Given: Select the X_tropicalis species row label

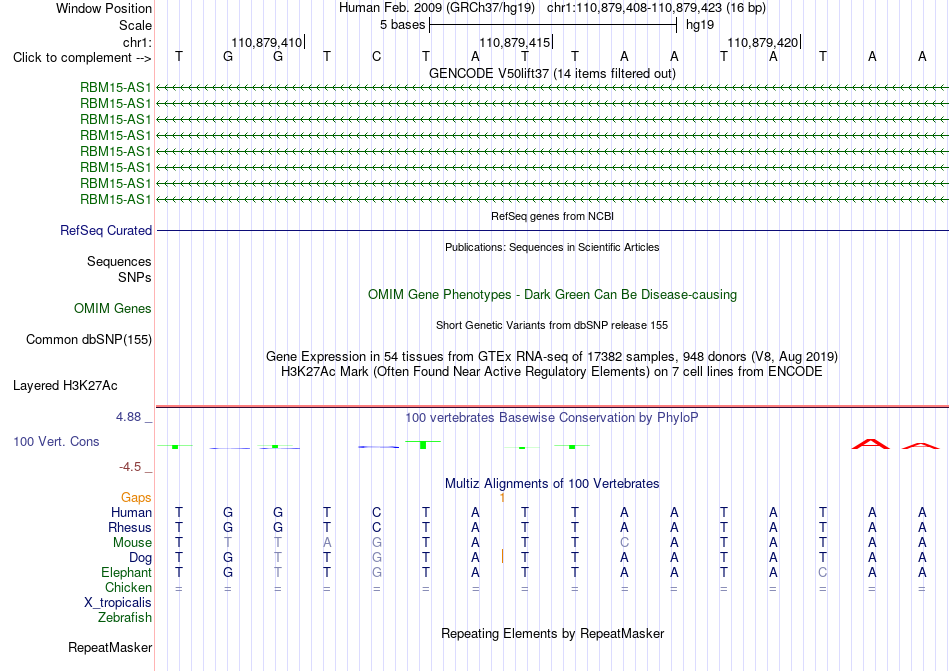Looking at the screenshot, I should (118, 603).
